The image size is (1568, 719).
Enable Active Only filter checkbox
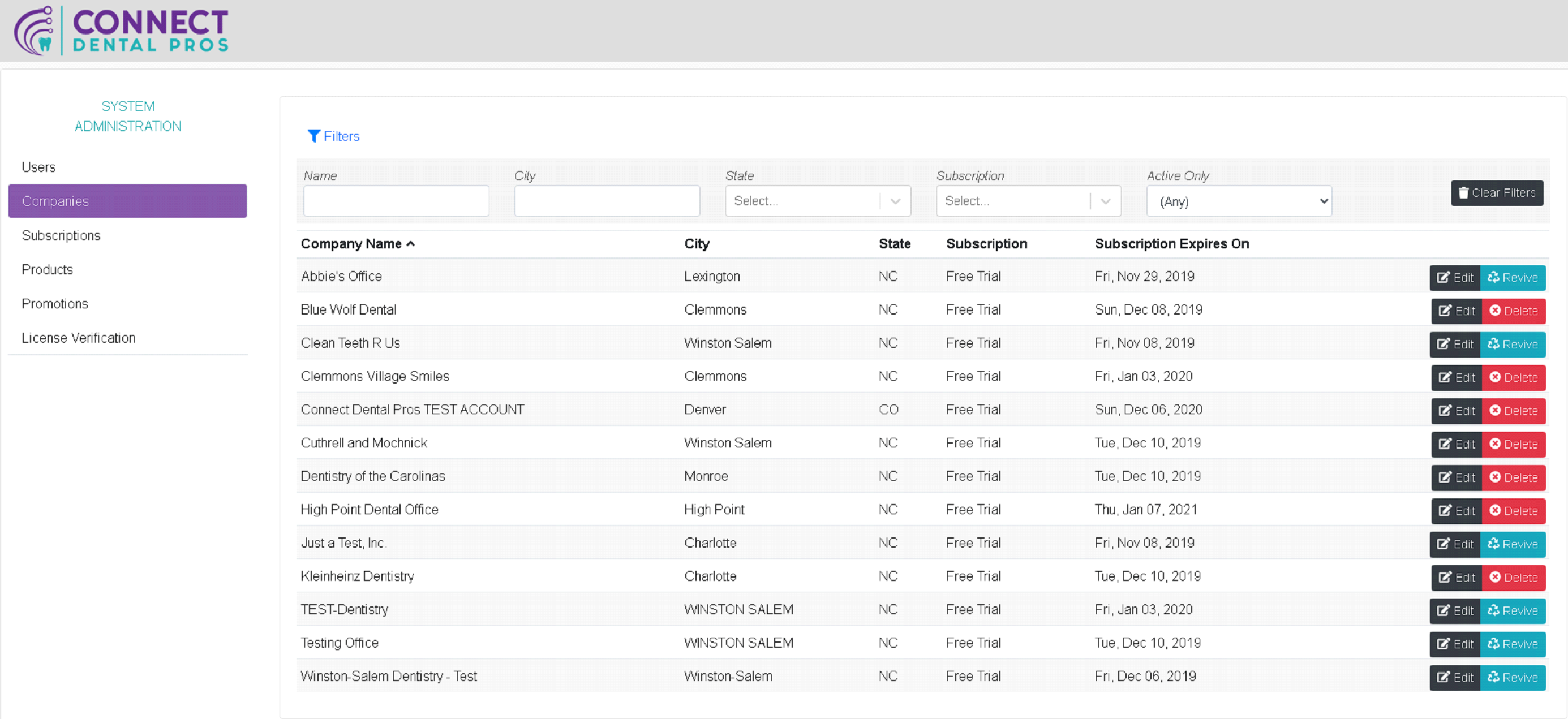[1241, 201]
